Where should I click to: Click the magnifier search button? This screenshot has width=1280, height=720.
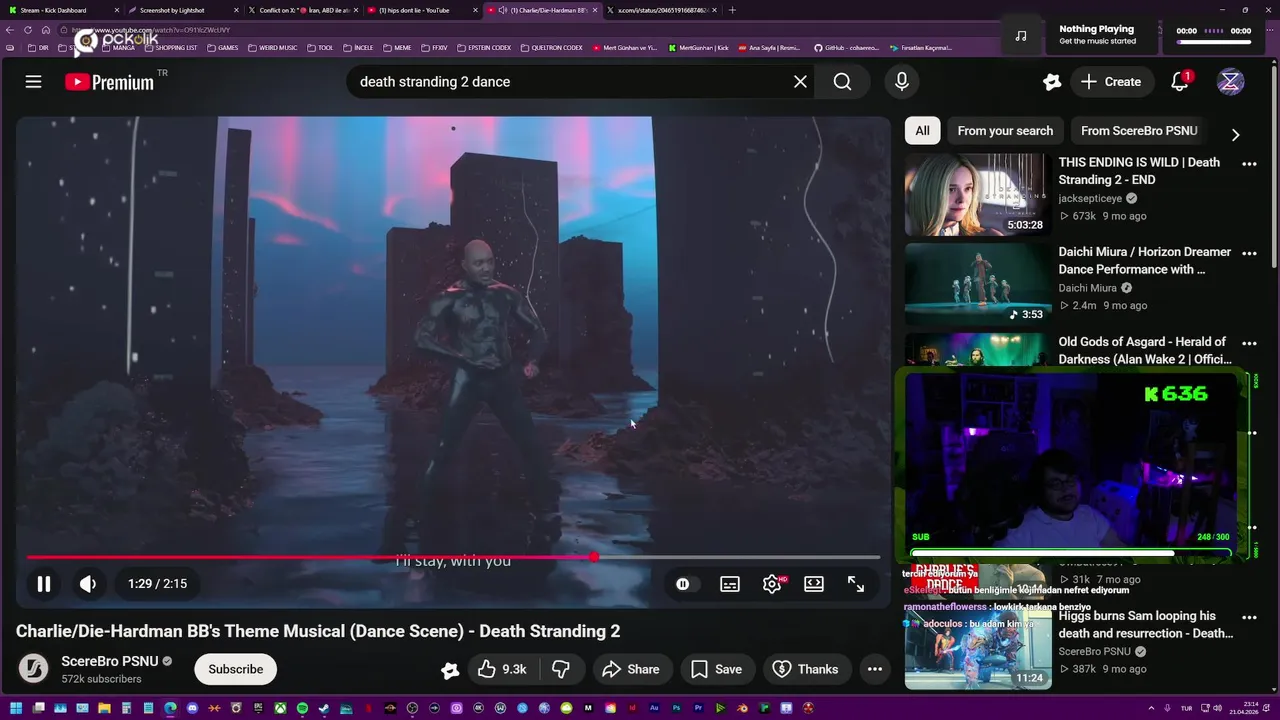(x=842, y=82)
